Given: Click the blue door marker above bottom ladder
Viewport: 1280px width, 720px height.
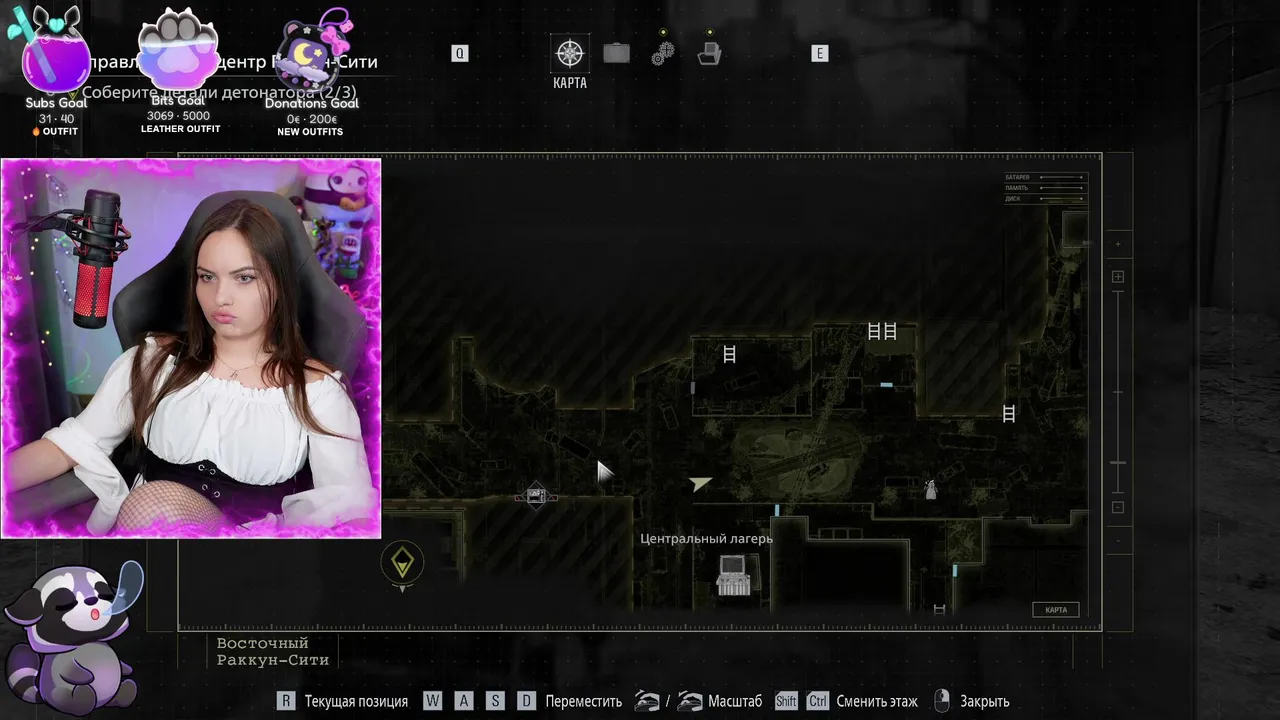Looking at the screenshot, I should [955, 571].
